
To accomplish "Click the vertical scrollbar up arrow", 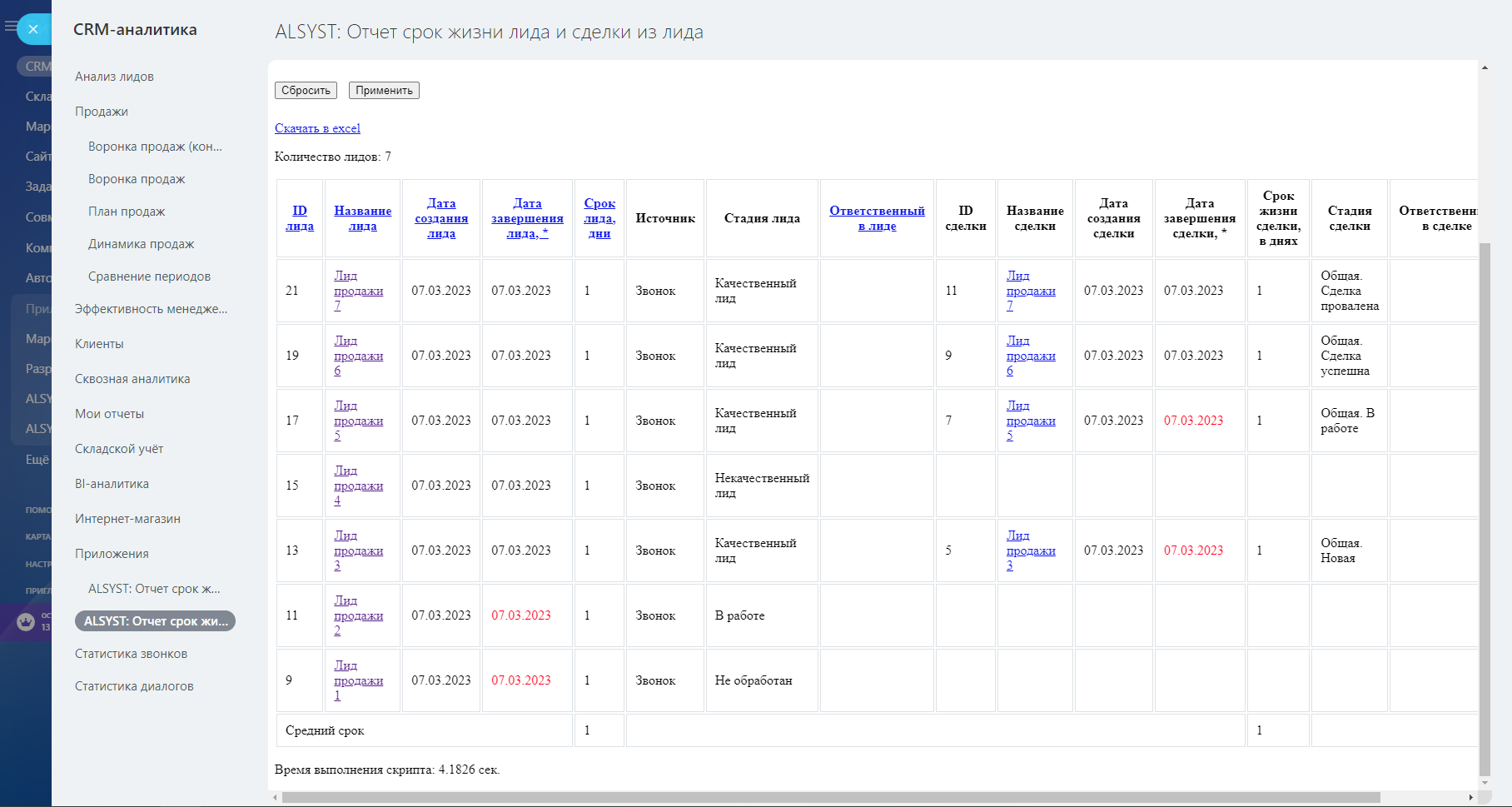I will click(1485, 67).
